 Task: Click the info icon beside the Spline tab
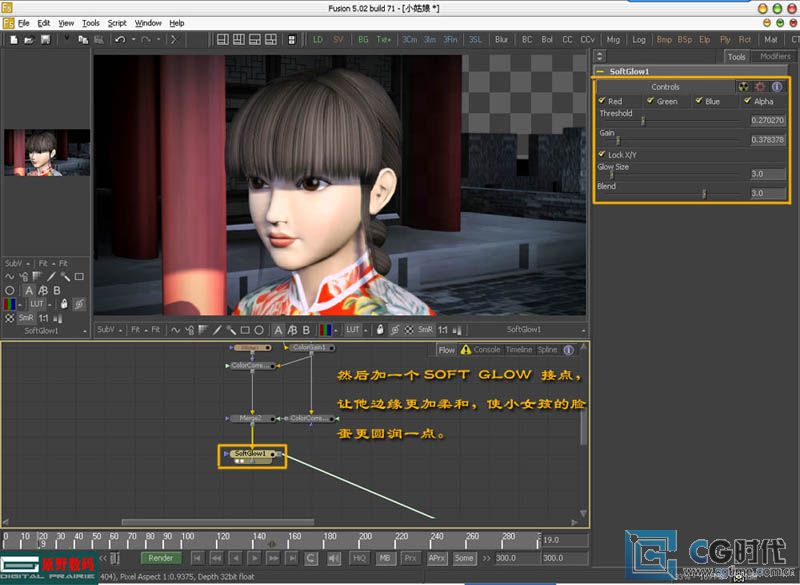click(x=568, y=350)
